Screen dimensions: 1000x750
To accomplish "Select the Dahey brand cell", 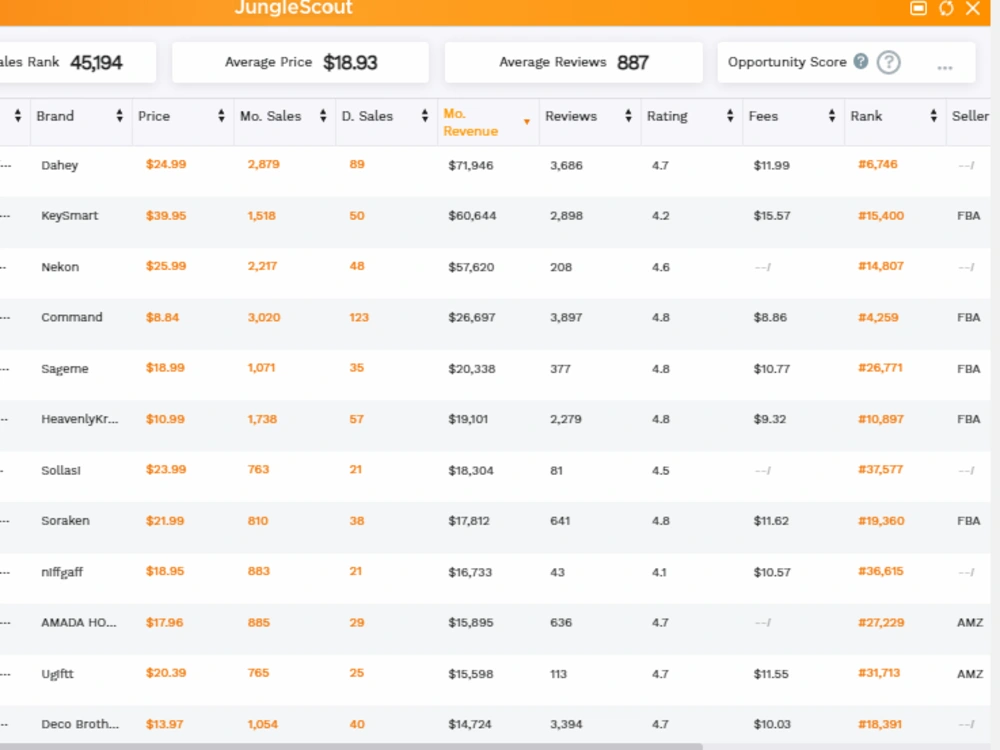I will [59, 165].
